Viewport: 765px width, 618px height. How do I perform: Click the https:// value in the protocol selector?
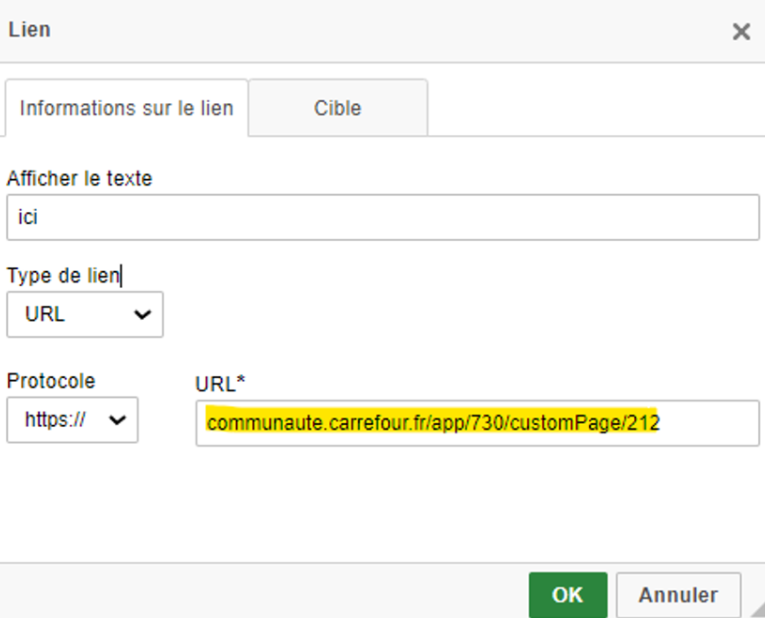56,420
